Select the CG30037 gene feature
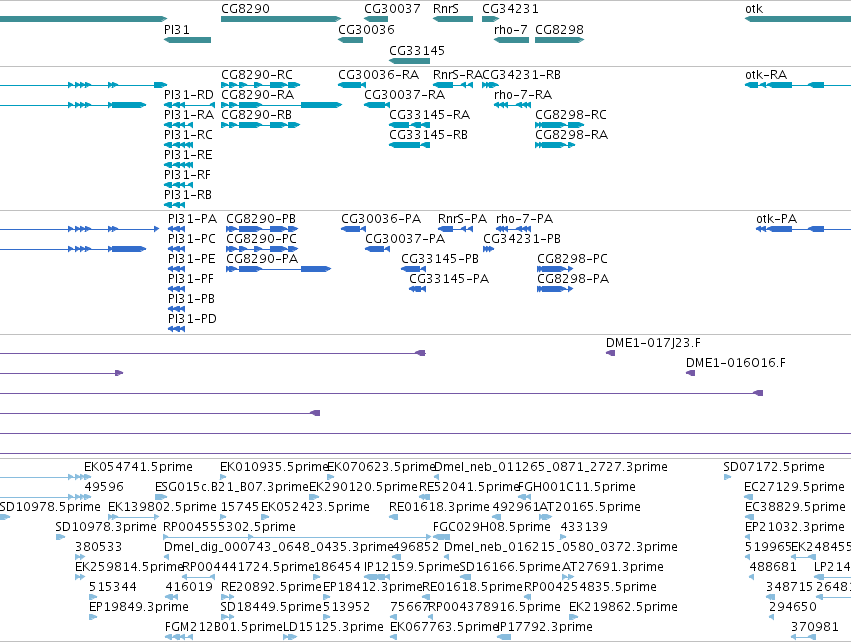The height and width of the screenshot is (642, 851). 376,19
